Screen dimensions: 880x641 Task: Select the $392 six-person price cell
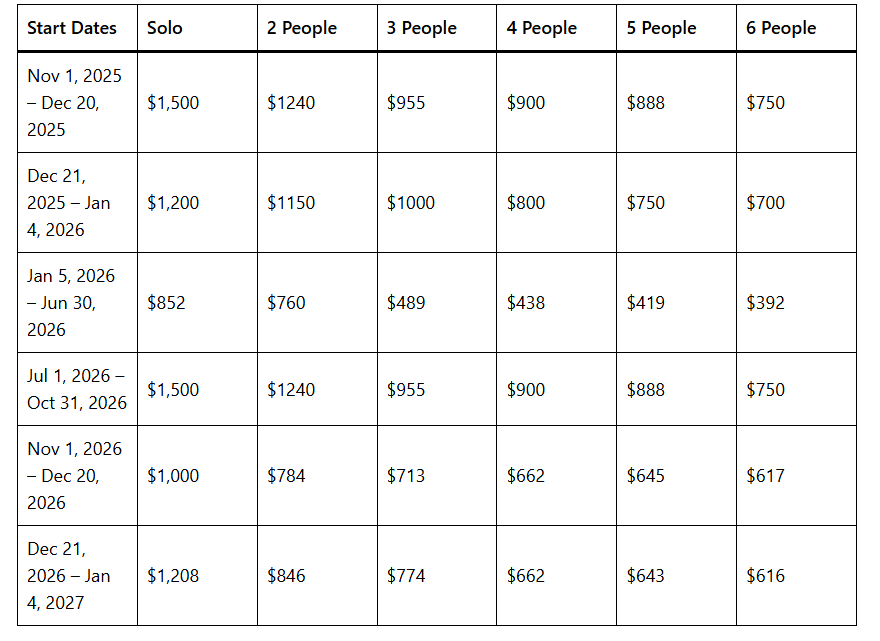point(766,302)
